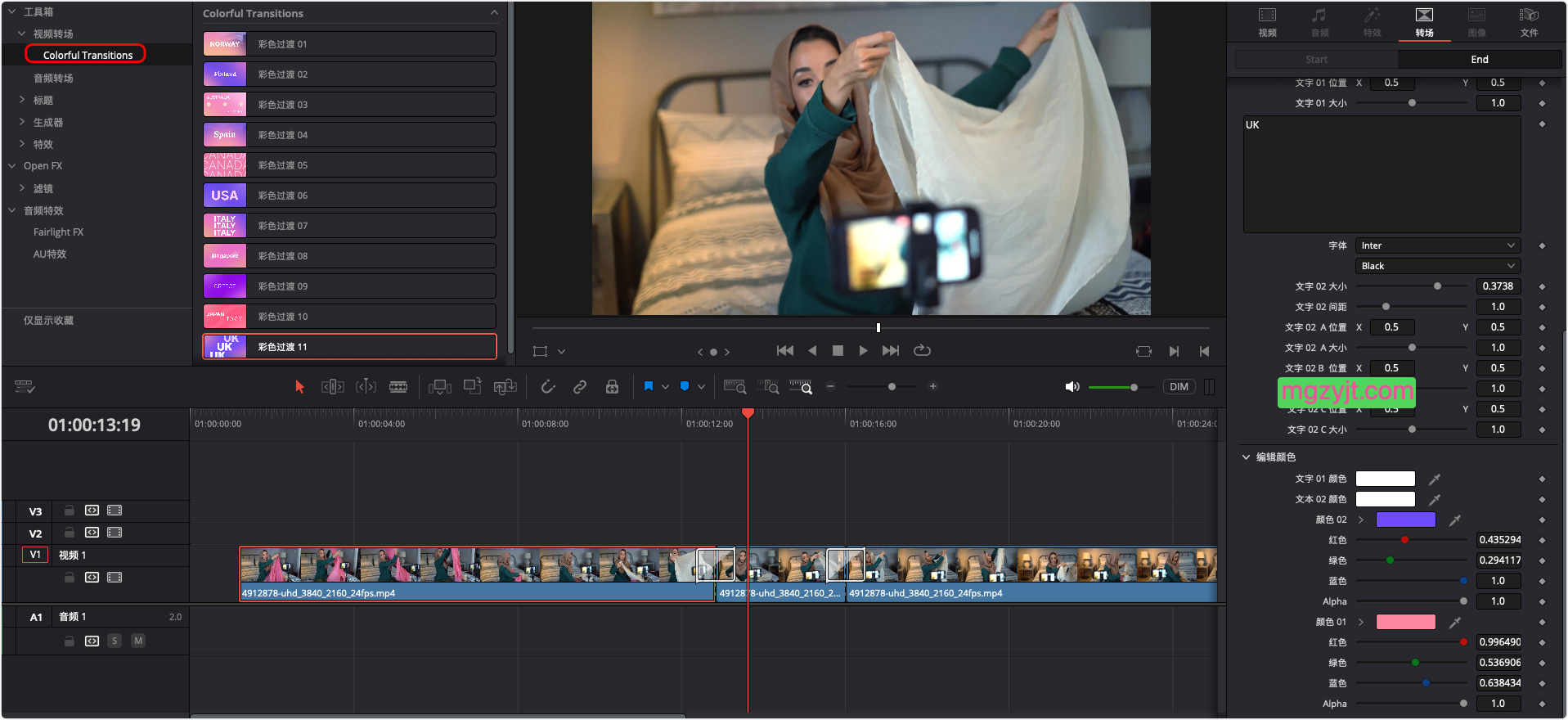Click the Replace clip icon
1568x720 pixels.
click(x=505, y=387)
